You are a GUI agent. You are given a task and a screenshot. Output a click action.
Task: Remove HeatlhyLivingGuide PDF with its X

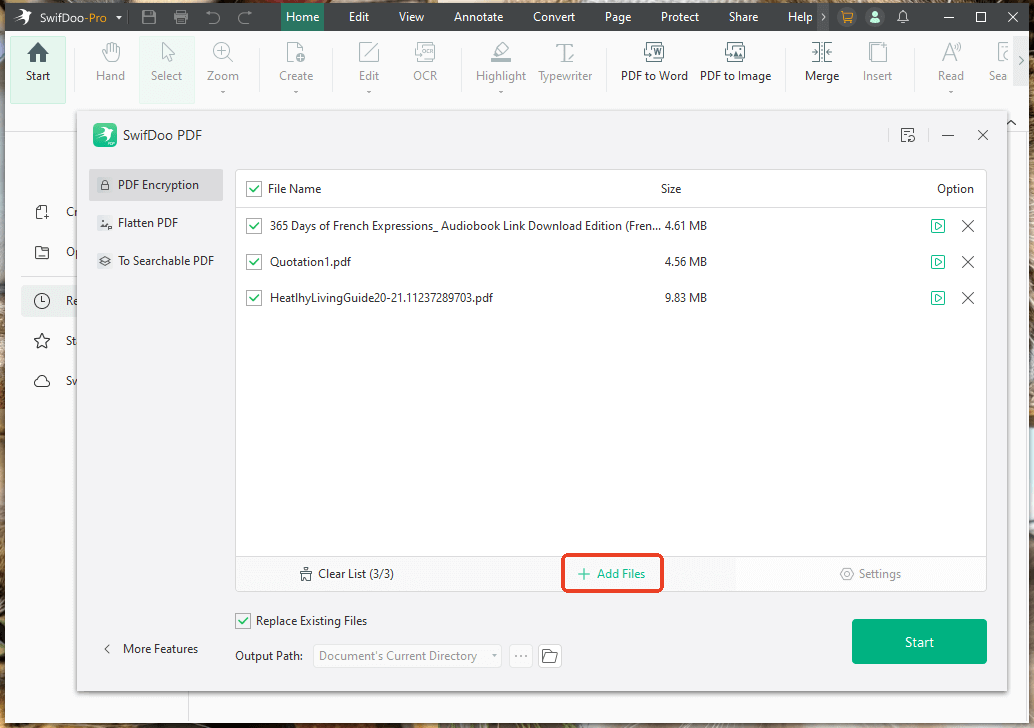point(967,298)
